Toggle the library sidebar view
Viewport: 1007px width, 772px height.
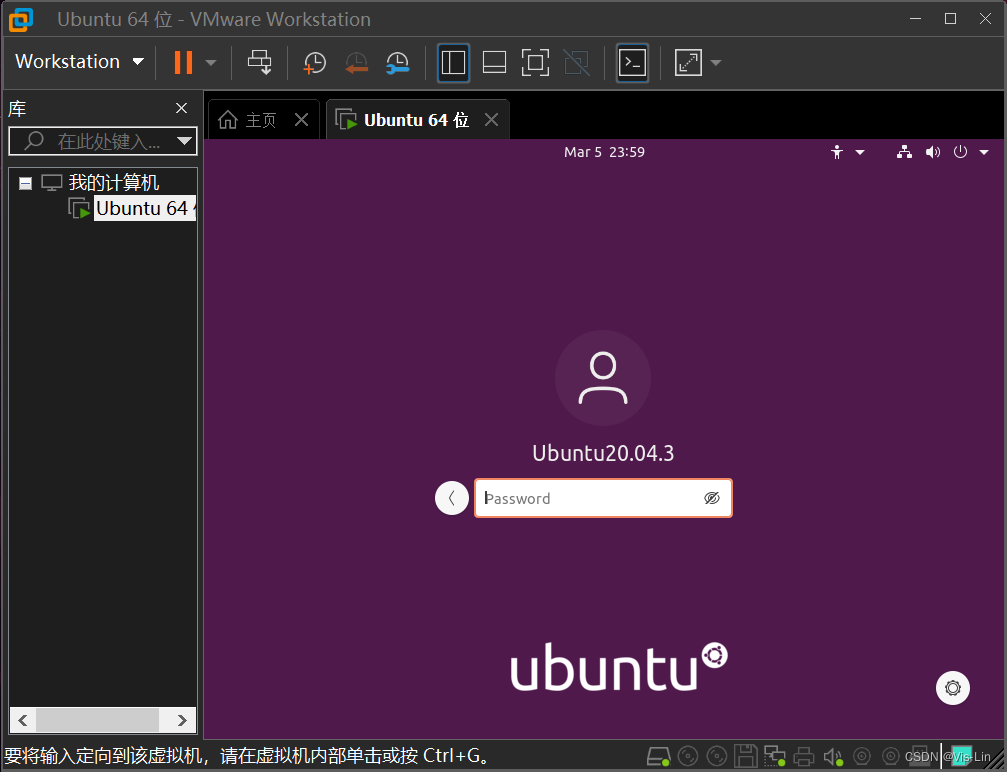[453, 63]
